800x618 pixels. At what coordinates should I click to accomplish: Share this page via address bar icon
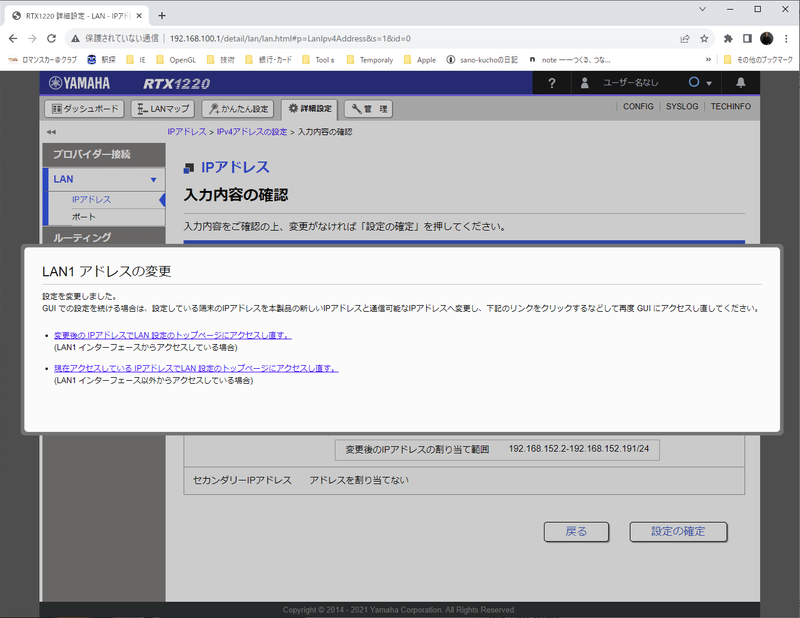click(685, 39)
